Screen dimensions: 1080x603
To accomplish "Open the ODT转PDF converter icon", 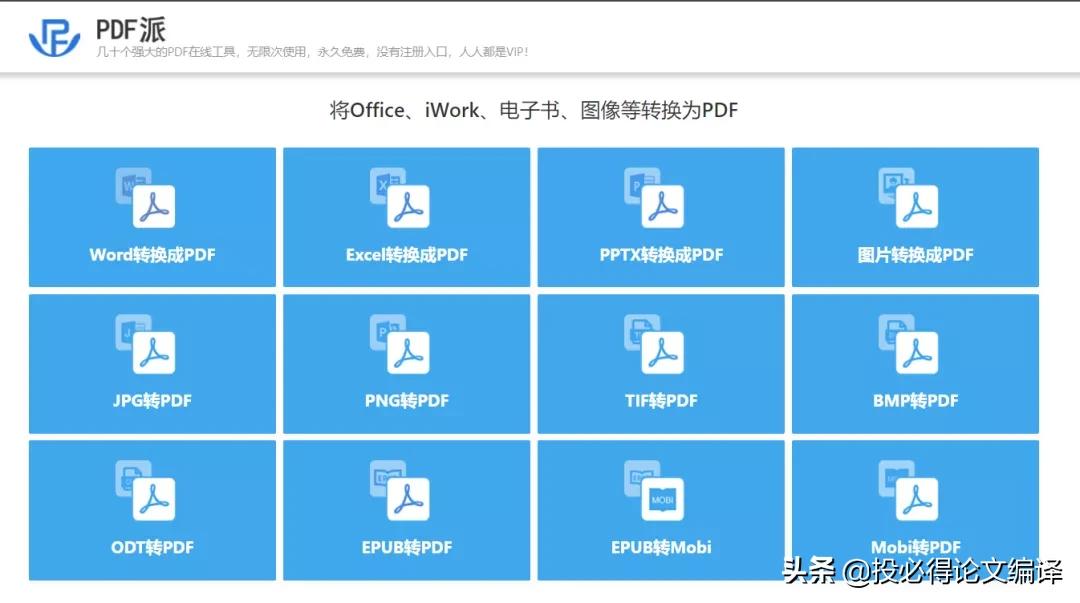I will pos(150,493).
